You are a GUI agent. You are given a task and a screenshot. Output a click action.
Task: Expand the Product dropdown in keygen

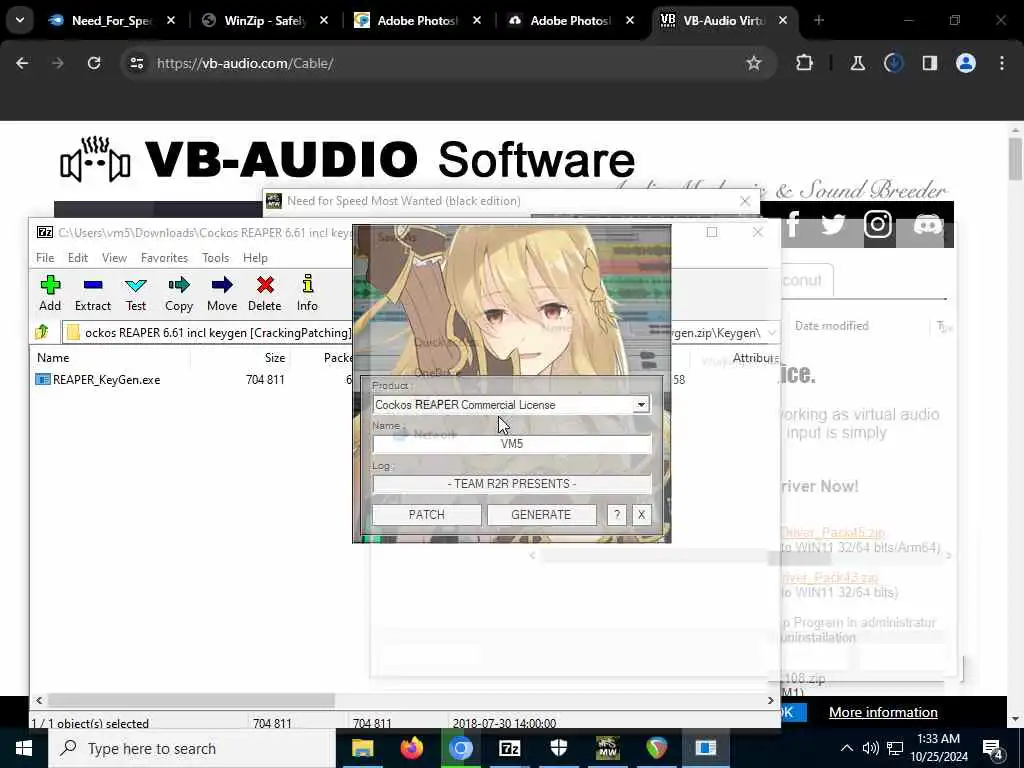coord(641,405)
